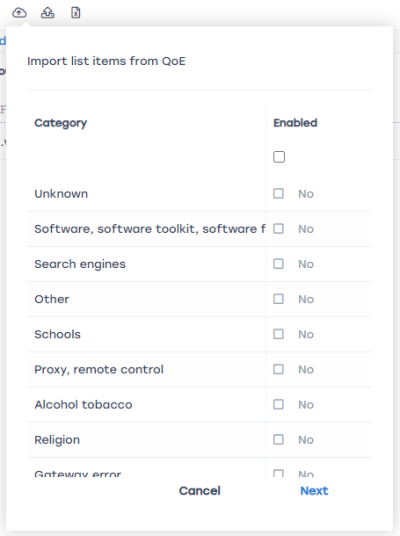Select the Religion row label
The image size is (400, 536).
(57, 440)
